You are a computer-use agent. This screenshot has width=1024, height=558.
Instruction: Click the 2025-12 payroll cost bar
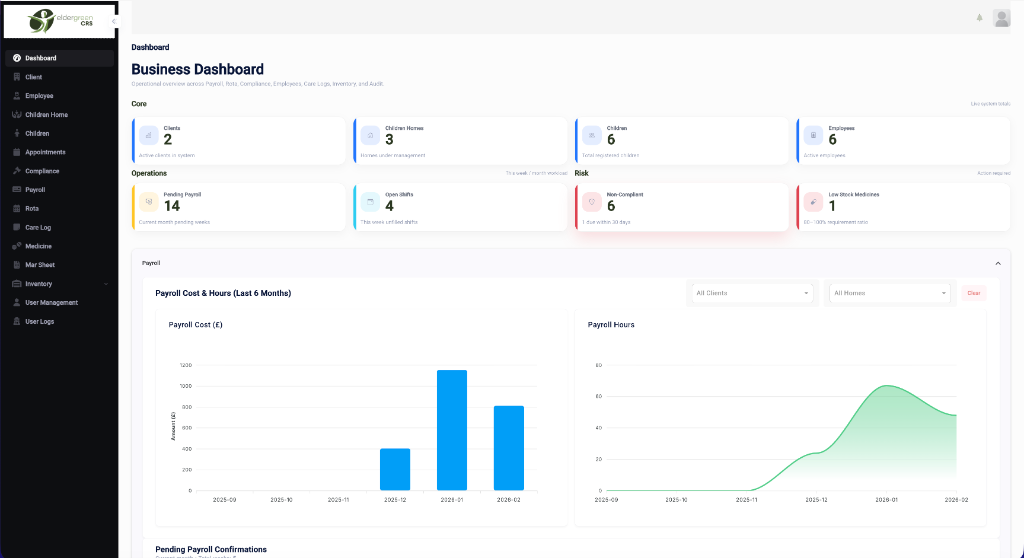(395, 469)
